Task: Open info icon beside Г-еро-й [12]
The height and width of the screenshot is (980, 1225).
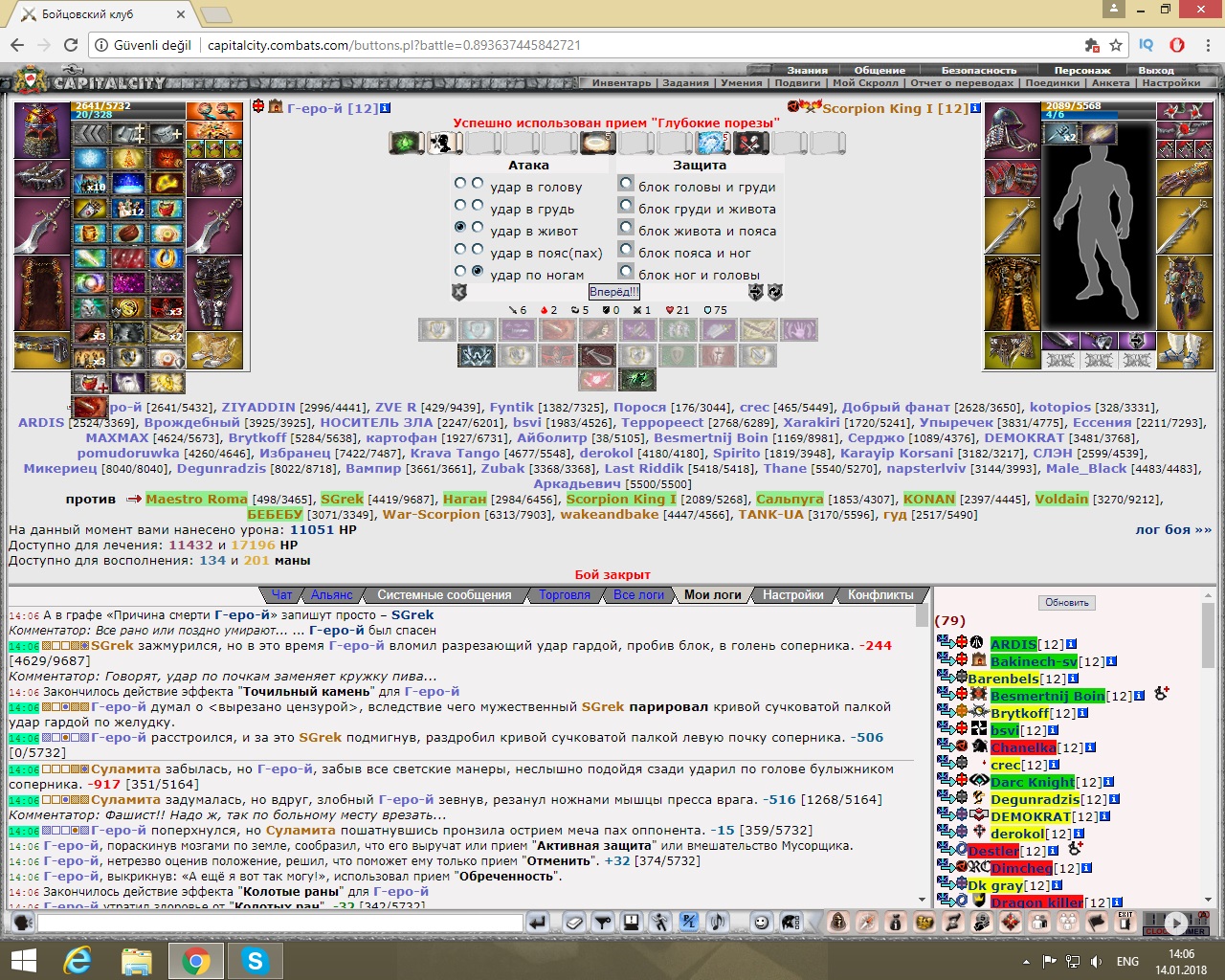Action: coord(386,108)
